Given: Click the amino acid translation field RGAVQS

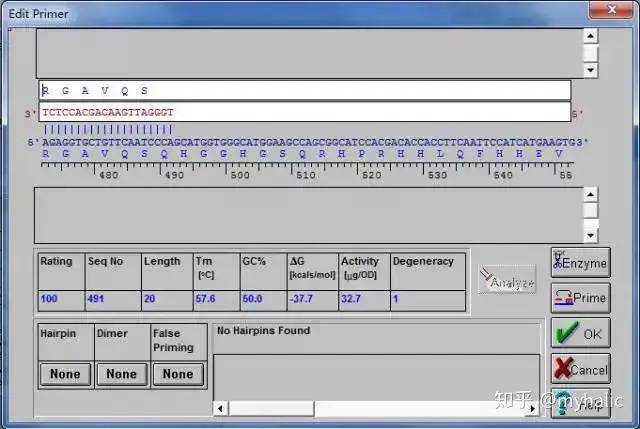Looking at the screenshot, I should coord(304,90).
